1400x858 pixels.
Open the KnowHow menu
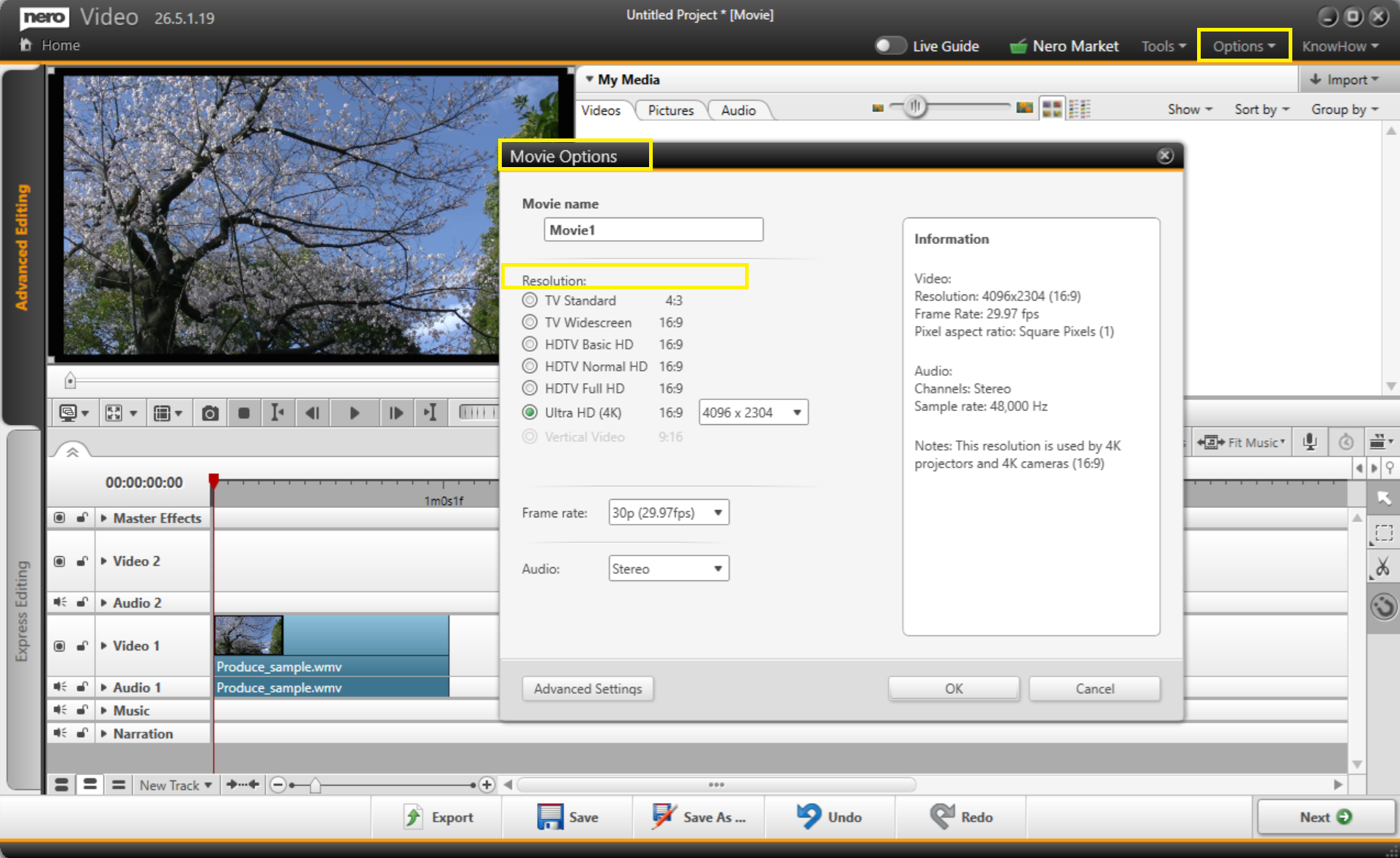(1340, 46)
